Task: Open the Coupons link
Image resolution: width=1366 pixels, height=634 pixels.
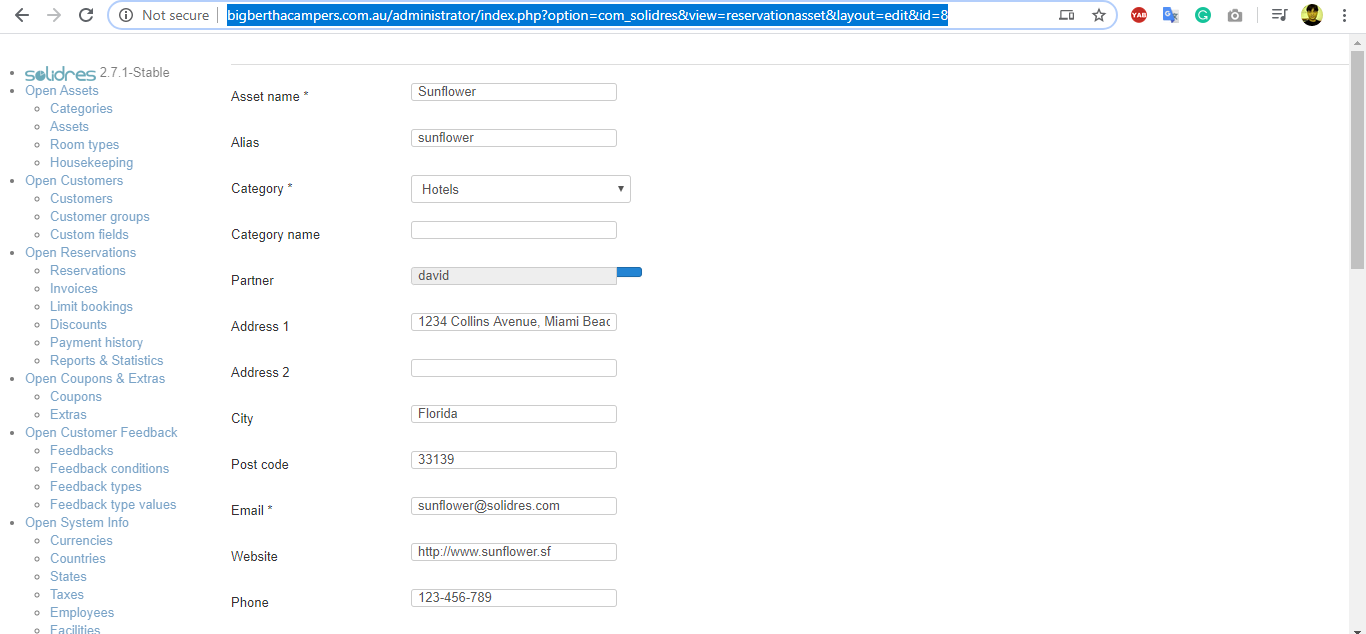Action: pyautogui.click(x=76, y=396)
